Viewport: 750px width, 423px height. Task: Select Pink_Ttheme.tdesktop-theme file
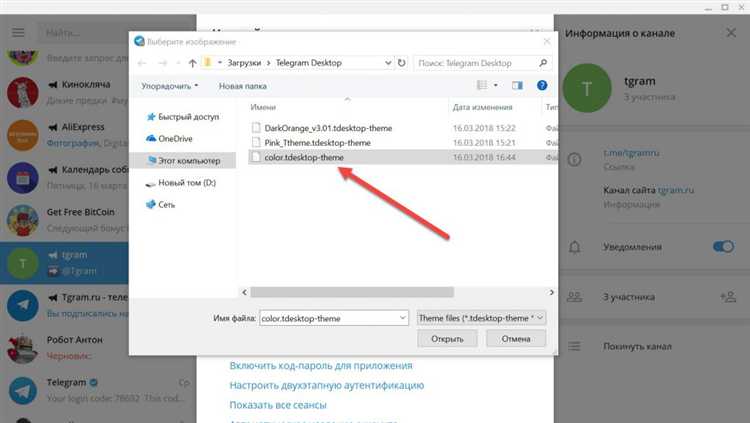point(317,143)
